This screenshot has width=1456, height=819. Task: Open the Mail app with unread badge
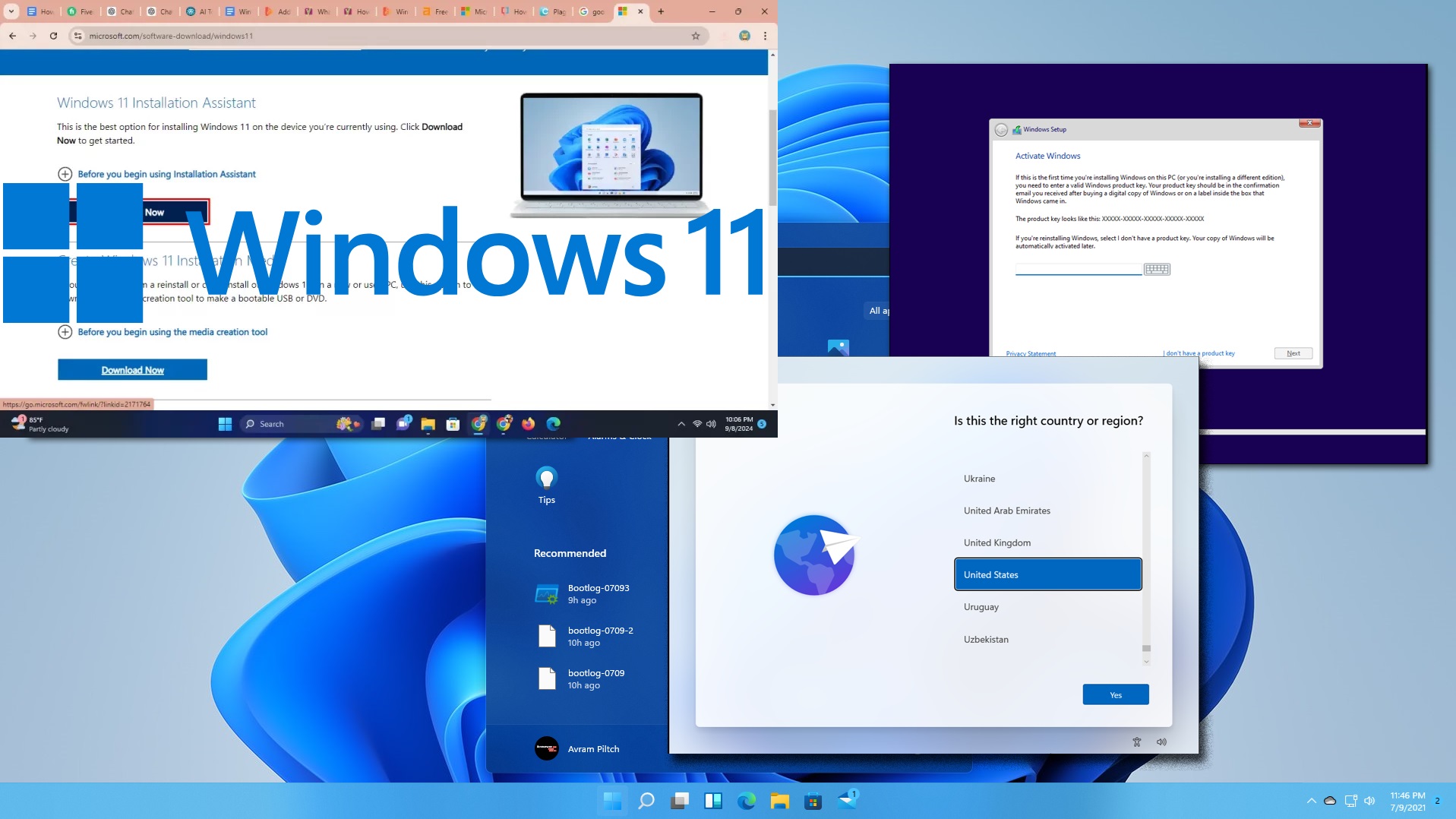(845, 801)
